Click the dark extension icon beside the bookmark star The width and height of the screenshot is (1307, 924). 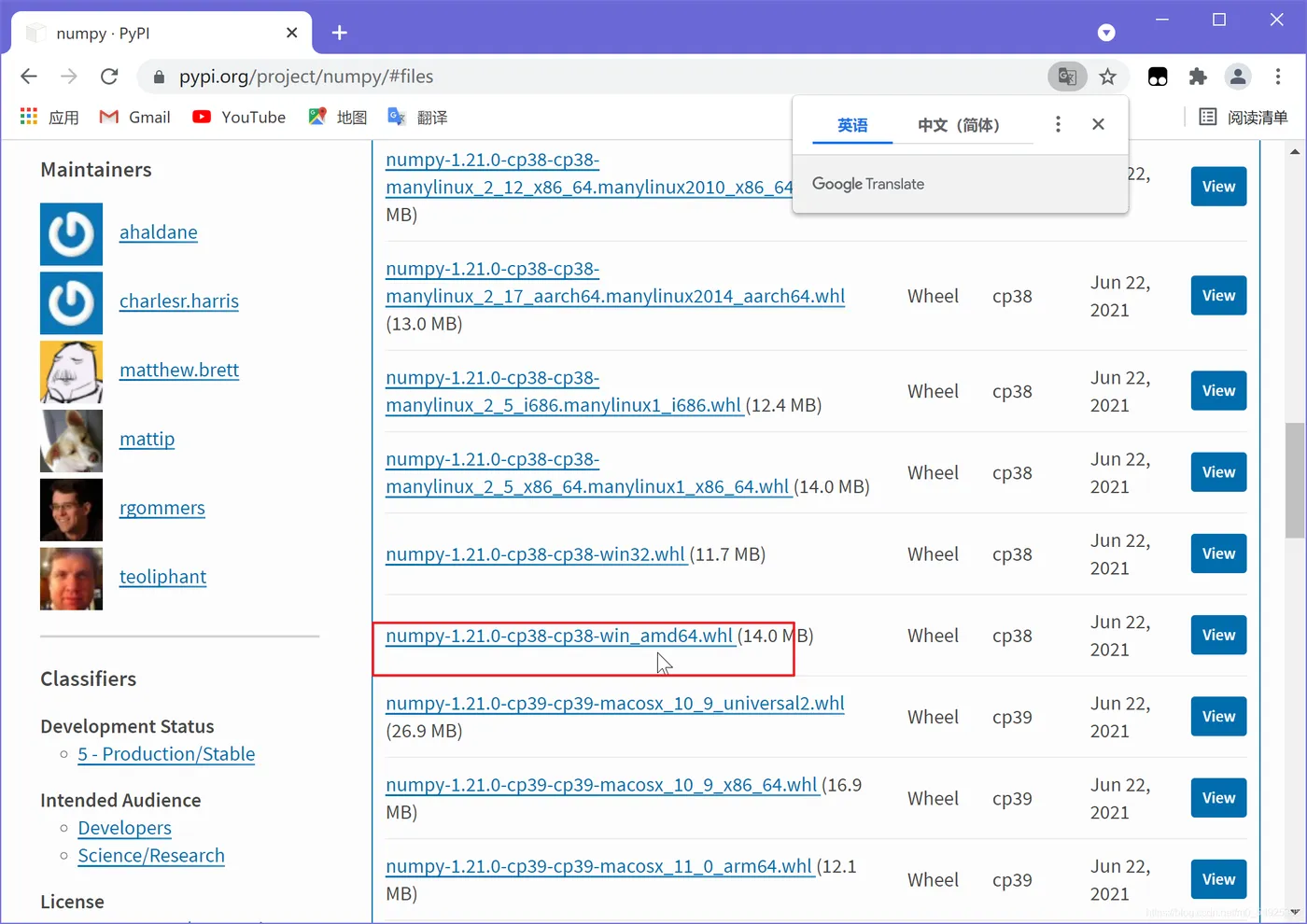1158,77
